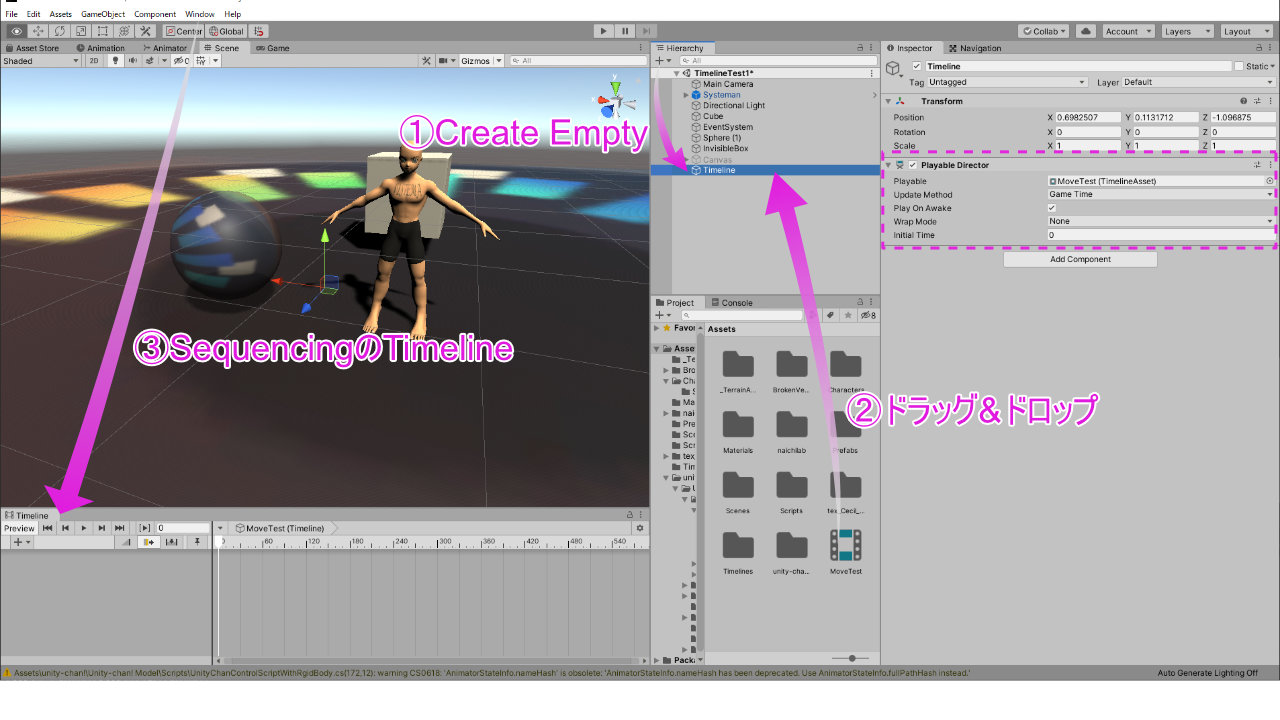Open the cloud services icon
This screenshot has height=720, width=1280.
click(x=1086, y=31)
